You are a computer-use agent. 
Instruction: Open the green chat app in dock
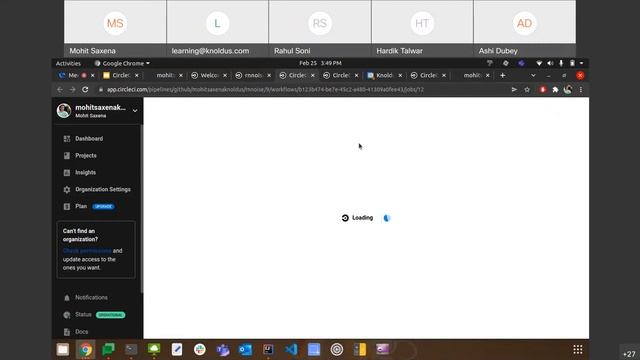pyautogui.click(x=109, y=349)
